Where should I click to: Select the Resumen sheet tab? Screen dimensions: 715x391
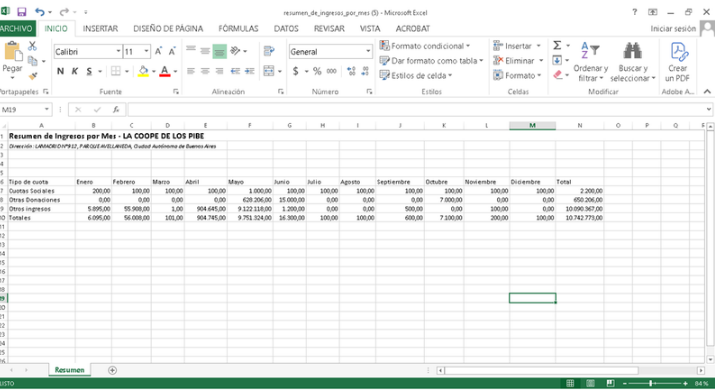(69, 370)
